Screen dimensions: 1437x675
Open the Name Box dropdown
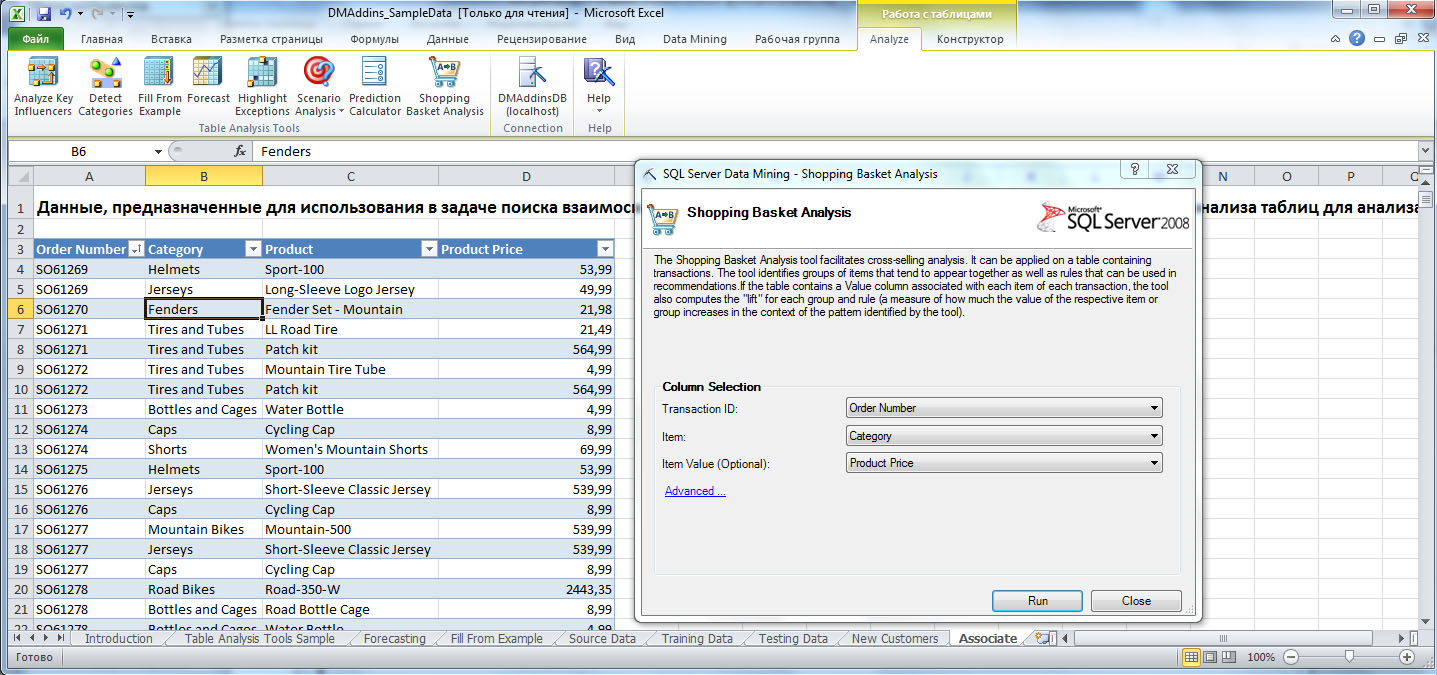(x=158, y=151)
